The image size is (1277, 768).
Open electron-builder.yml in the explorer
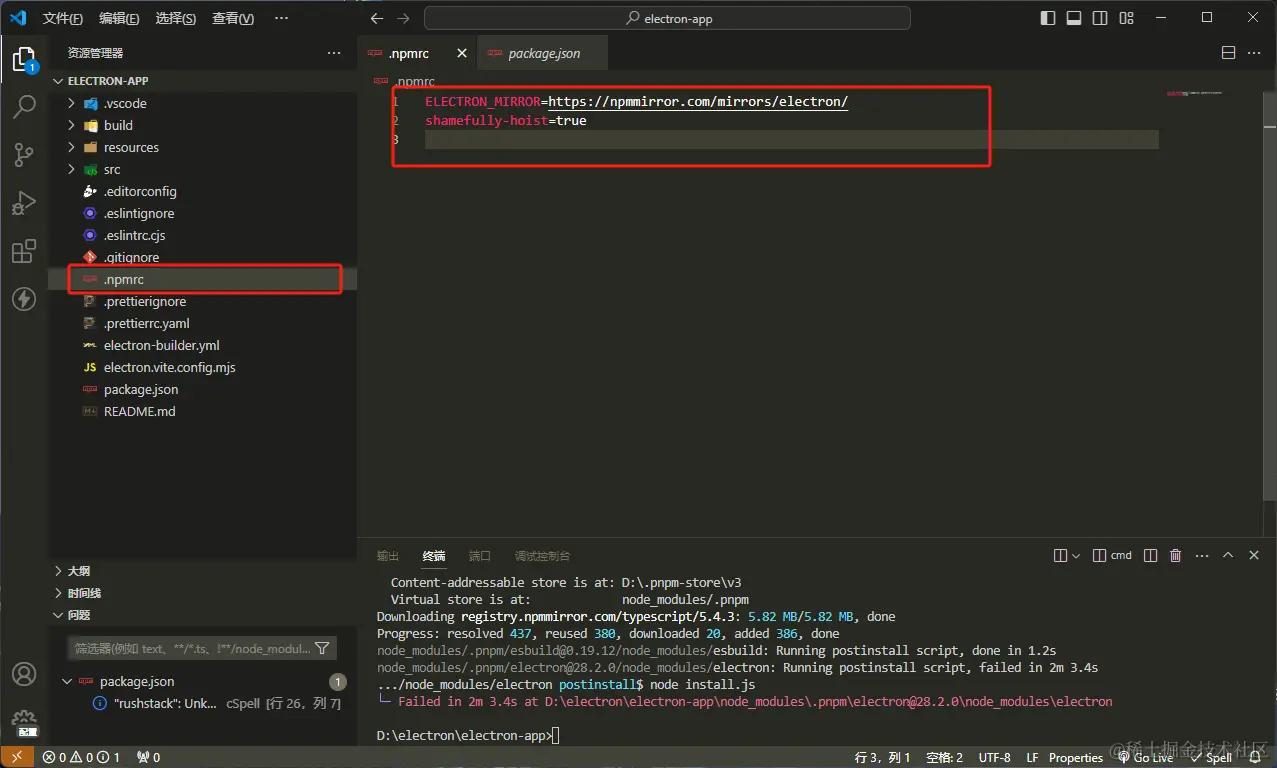coord(203,345)
